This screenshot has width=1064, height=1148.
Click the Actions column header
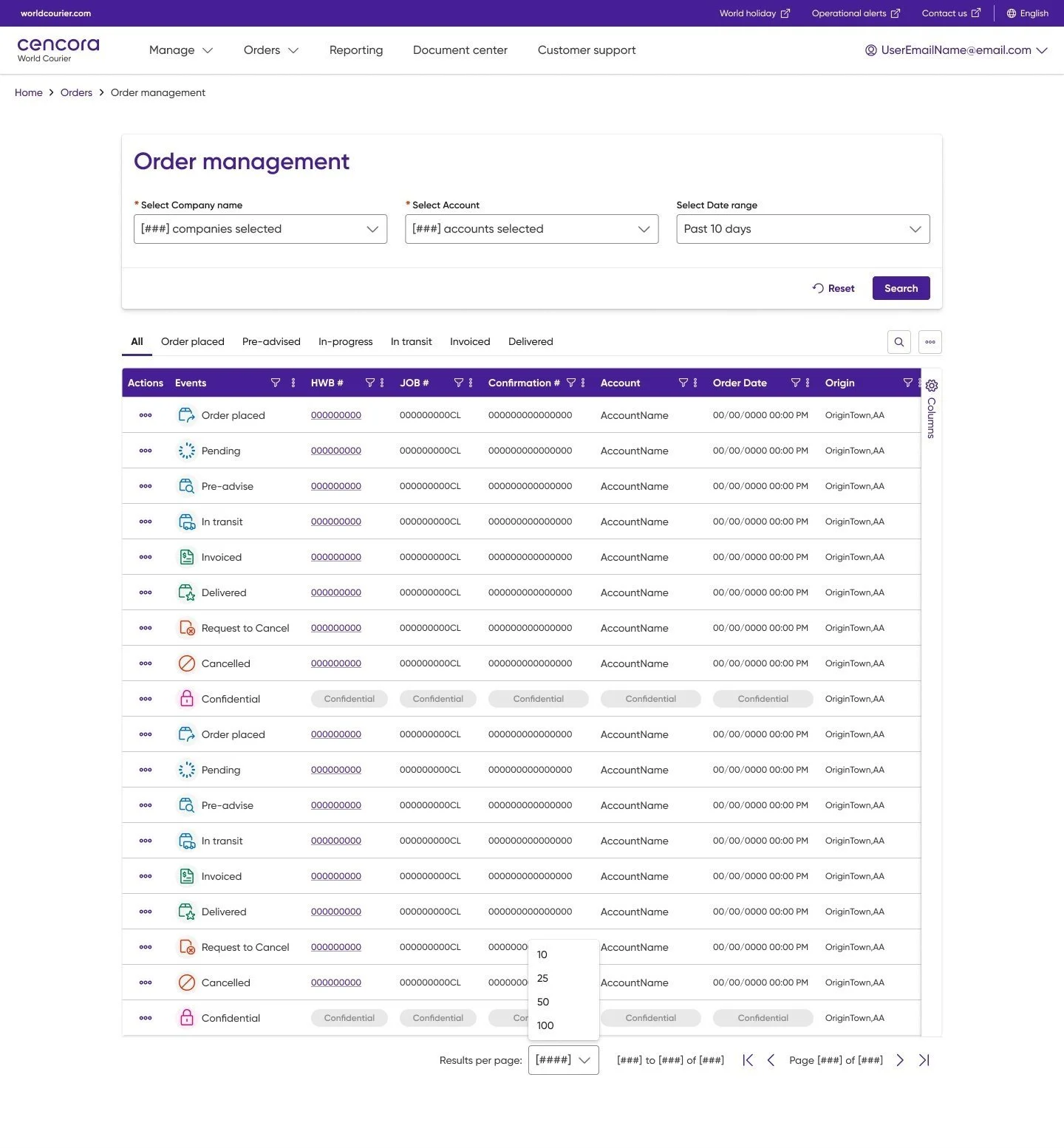point(146,383)
